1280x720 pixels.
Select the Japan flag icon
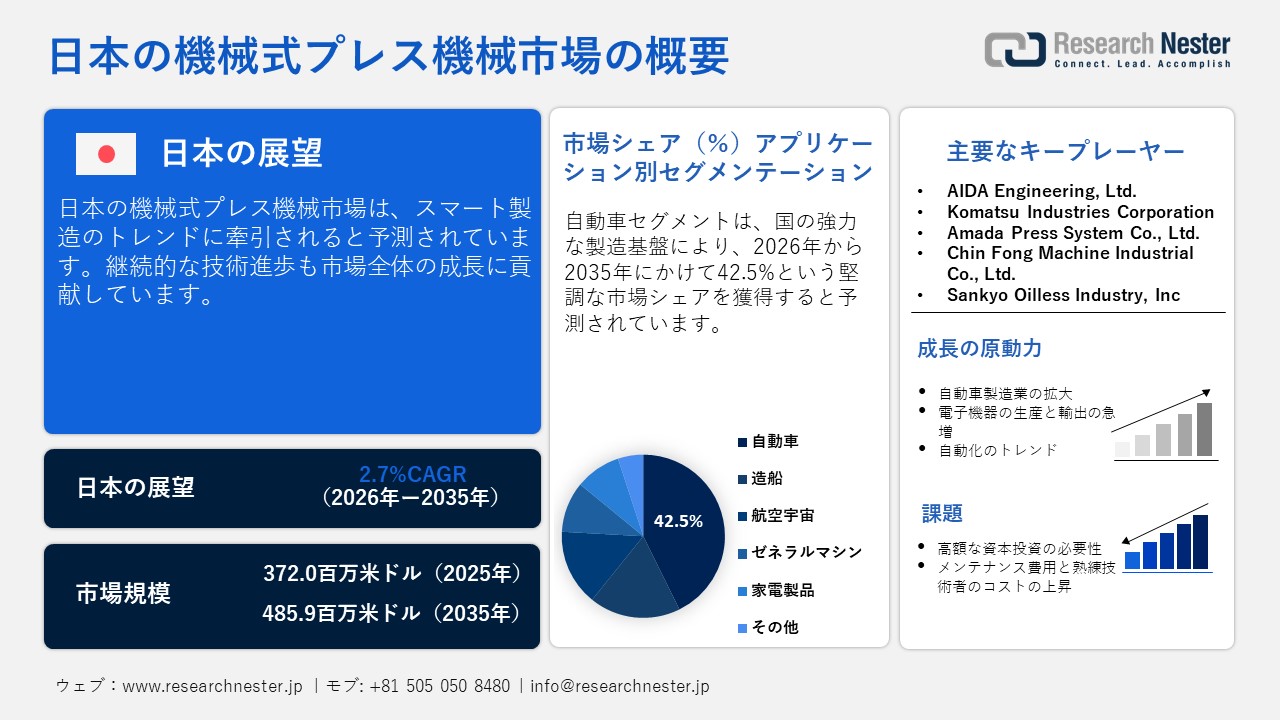(x=105, y=155)
